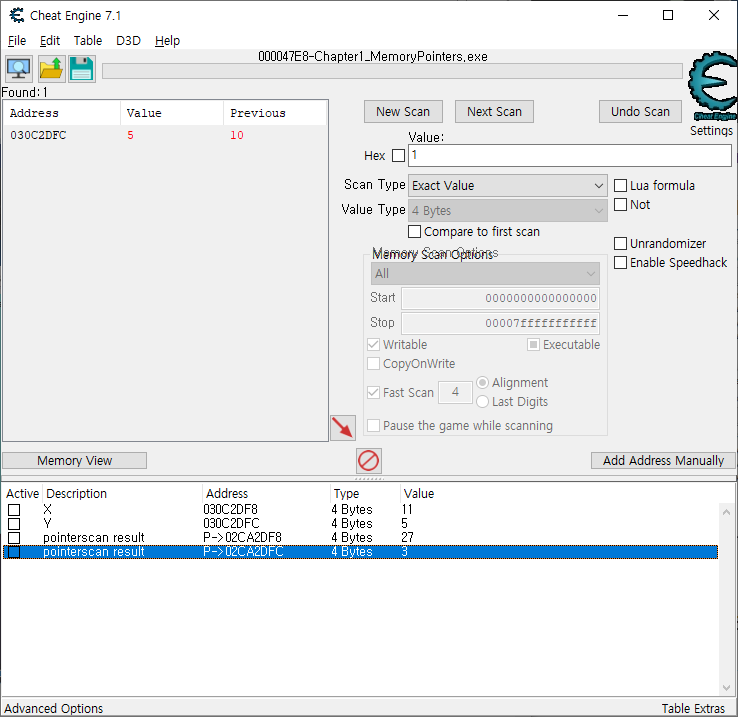
Task: Open Advanced Options
Action: 54,708
